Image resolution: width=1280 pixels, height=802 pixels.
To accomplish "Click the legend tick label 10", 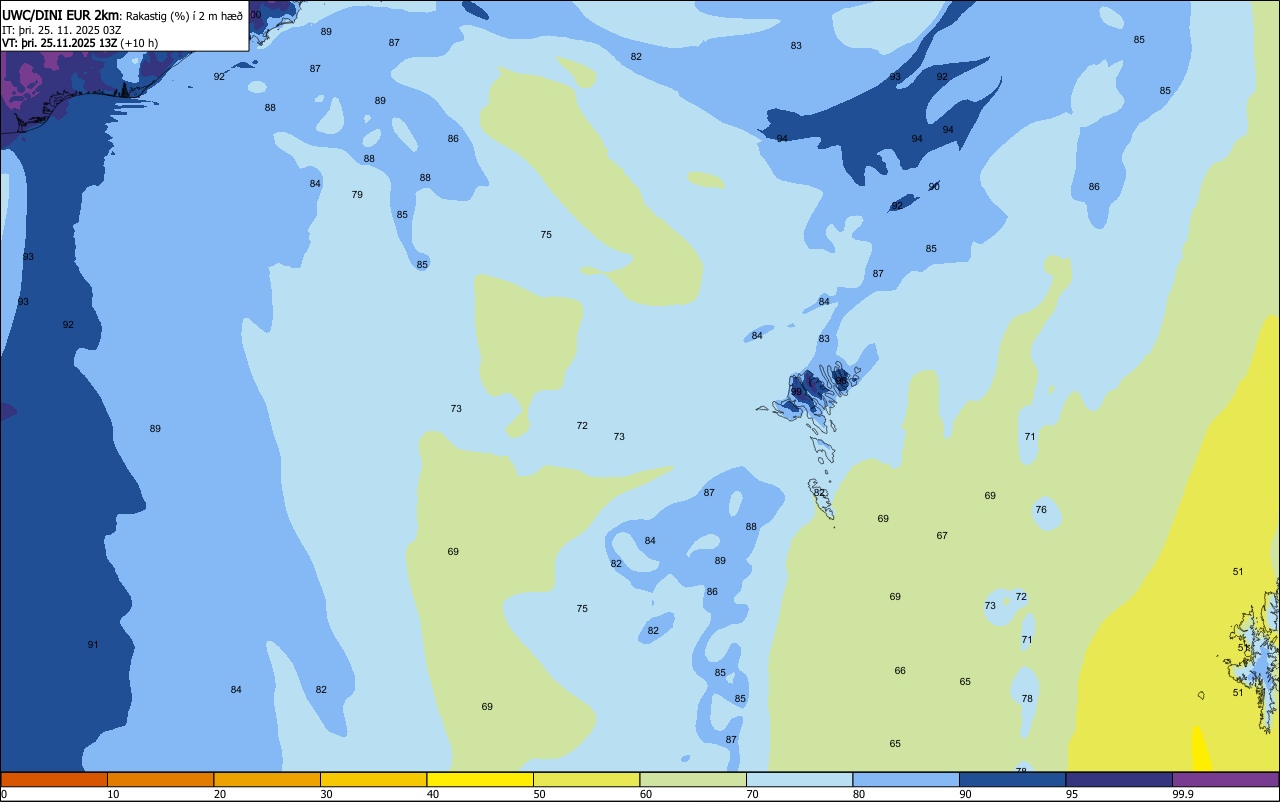I will click(113, 794).
